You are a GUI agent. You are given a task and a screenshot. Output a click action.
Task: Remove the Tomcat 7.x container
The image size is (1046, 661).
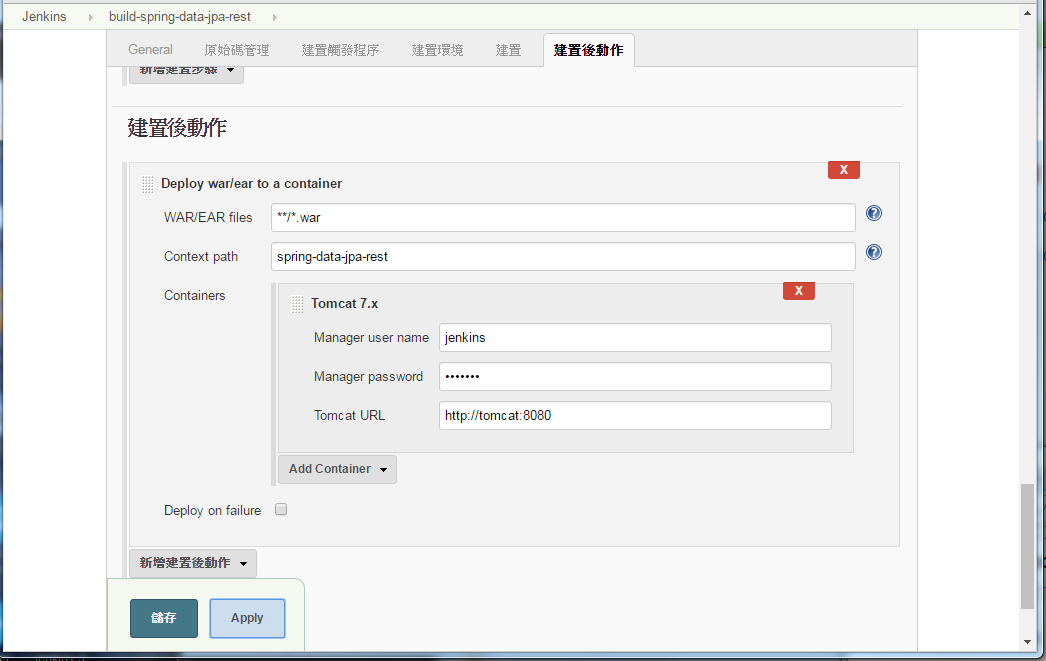tap(799, 291)
